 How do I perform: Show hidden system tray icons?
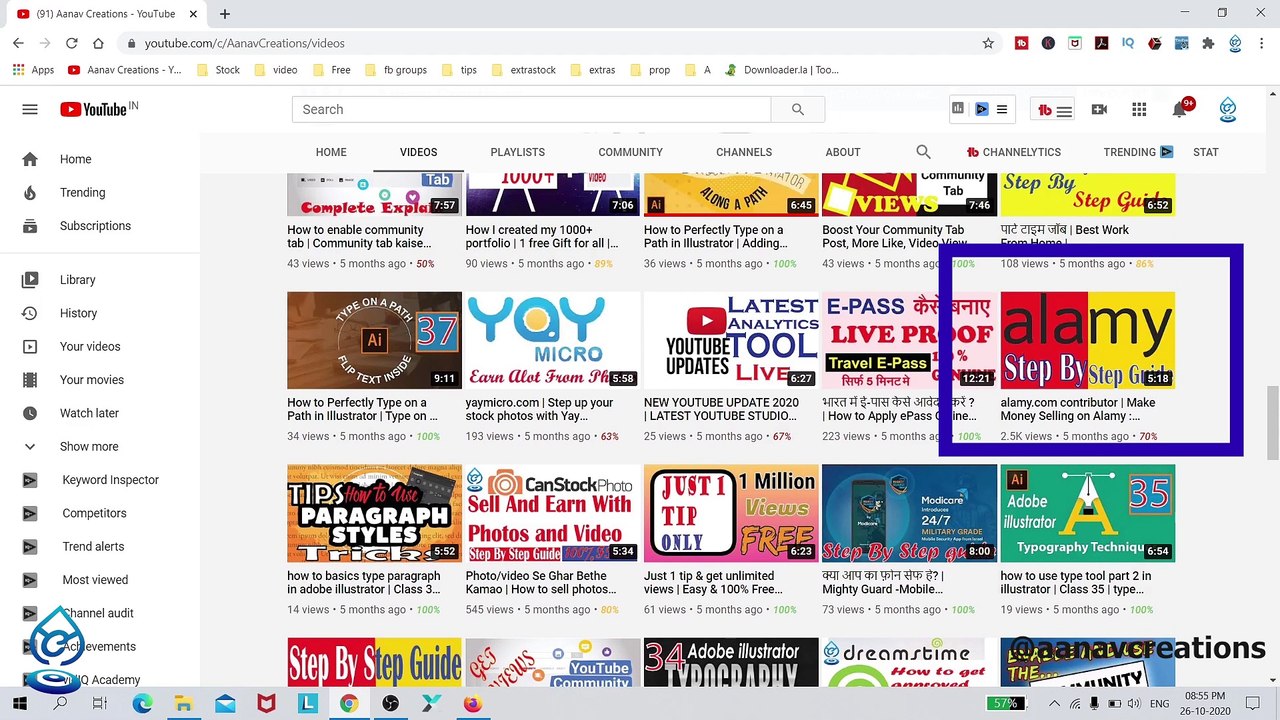pyautogui.click(x=1055, y=704)
